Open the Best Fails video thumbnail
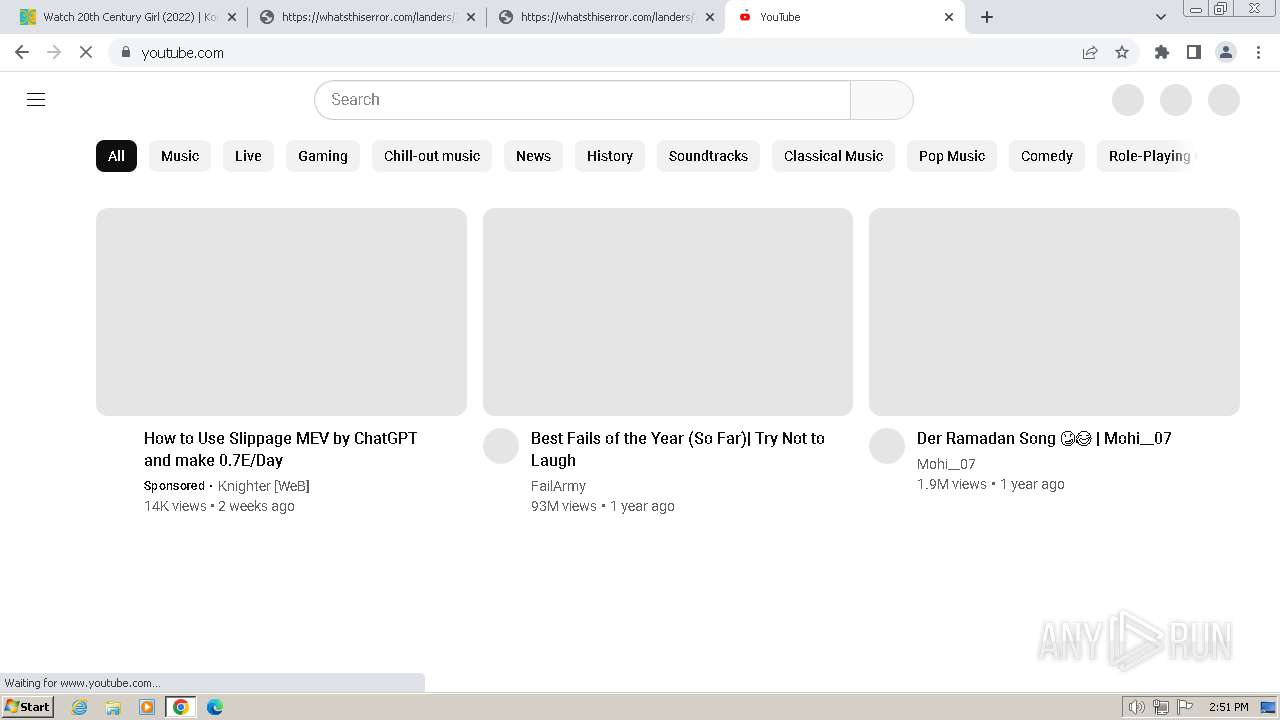 coord(668,312)
